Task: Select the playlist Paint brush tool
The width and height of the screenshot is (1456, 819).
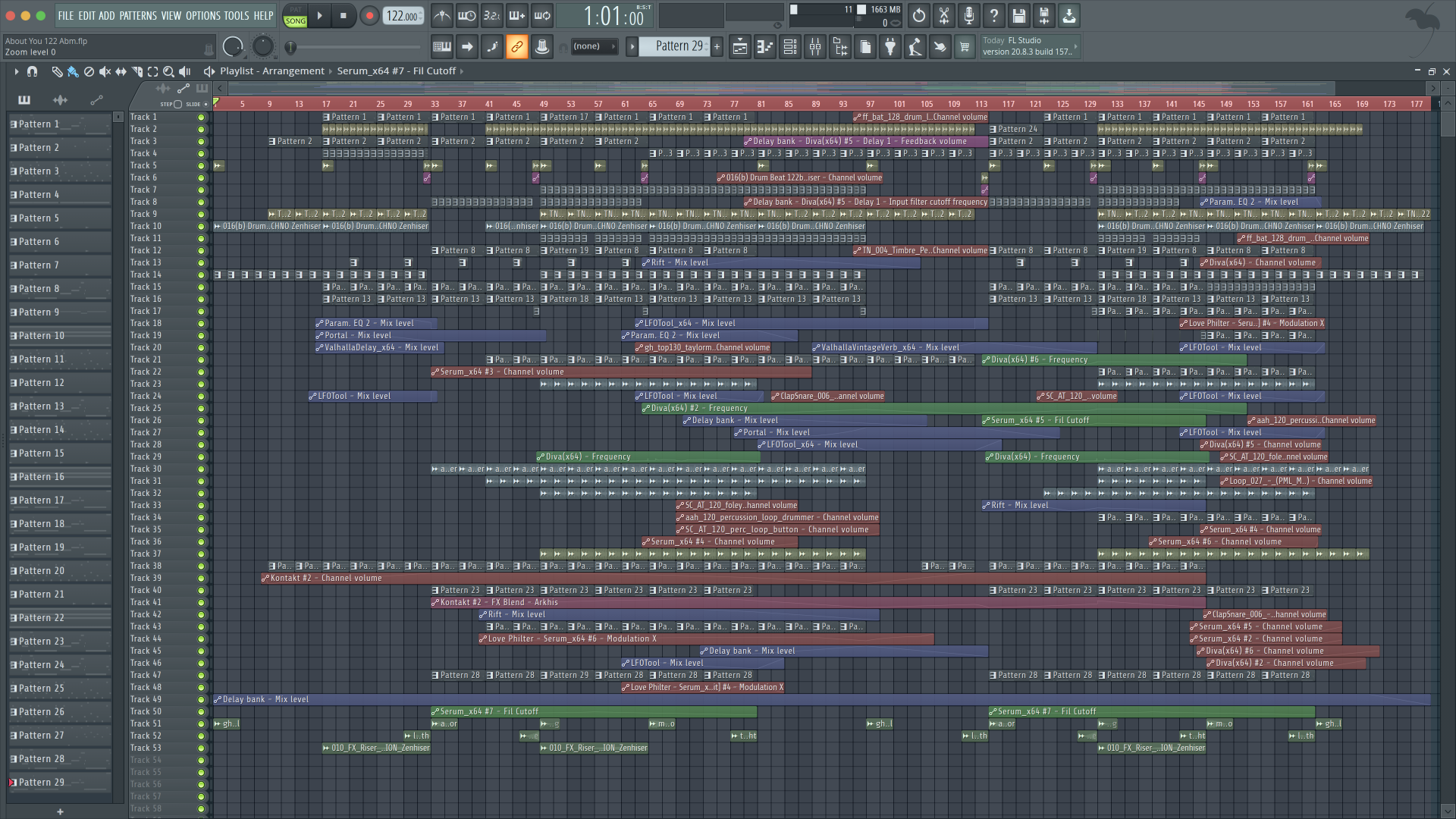Action: [x=73, y=71]
